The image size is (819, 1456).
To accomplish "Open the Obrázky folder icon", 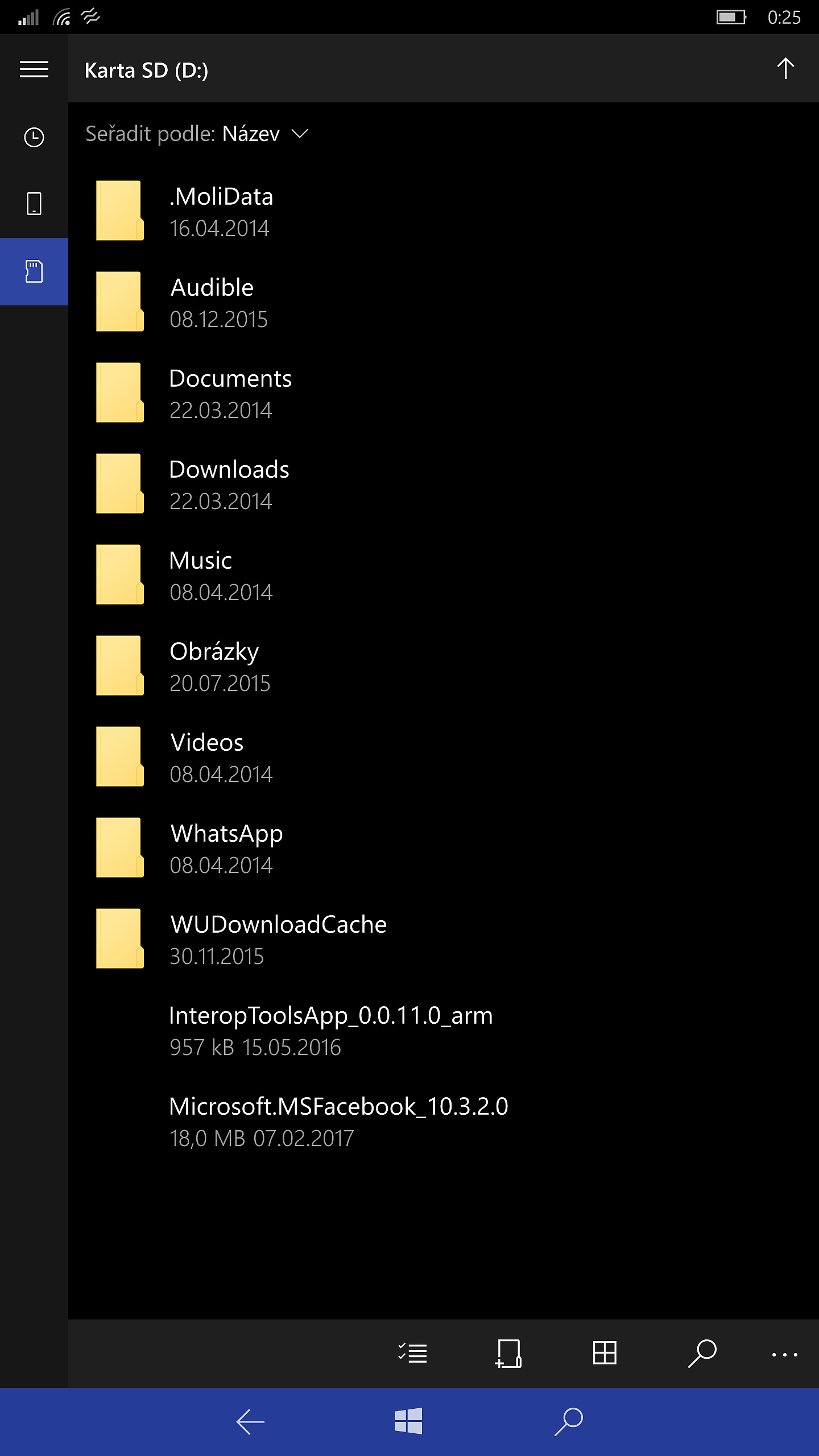I will coord(119,665).
